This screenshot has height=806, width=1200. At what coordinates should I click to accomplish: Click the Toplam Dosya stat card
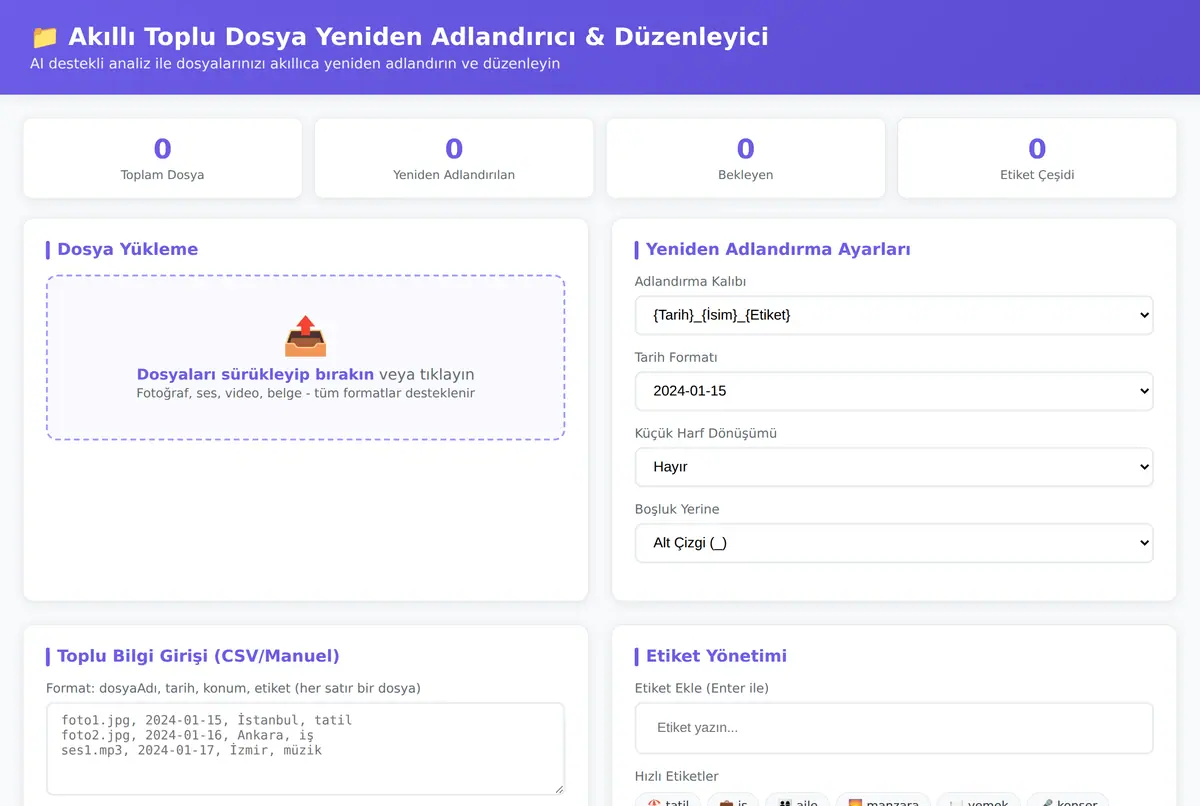click(162, 158)
